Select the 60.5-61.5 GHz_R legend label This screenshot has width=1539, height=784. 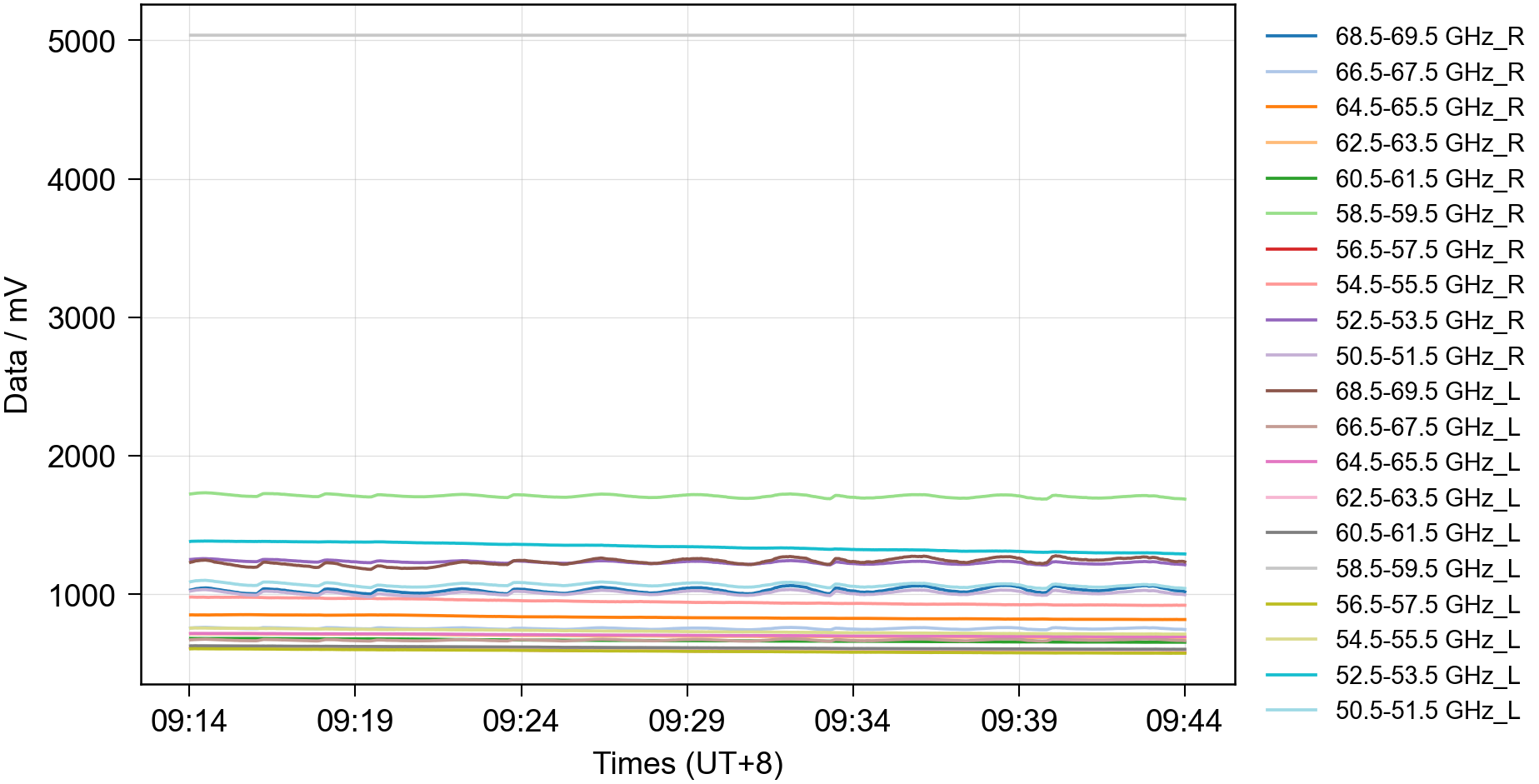point(1428,179)
